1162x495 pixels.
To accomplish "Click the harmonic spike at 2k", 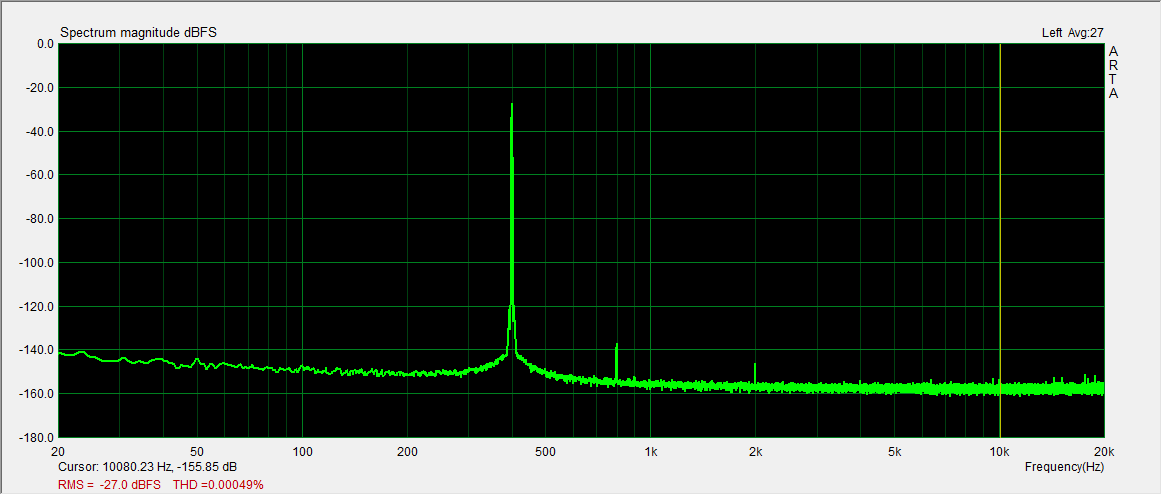I will point(755,372).
